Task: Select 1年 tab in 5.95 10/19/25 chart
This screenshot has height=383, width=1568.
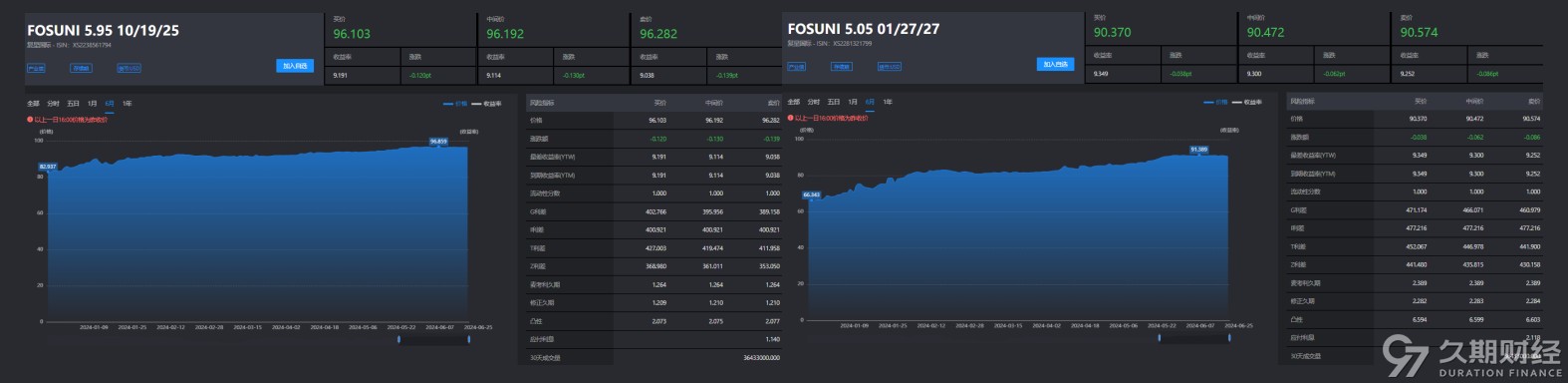Action: (x=127, y=104)
